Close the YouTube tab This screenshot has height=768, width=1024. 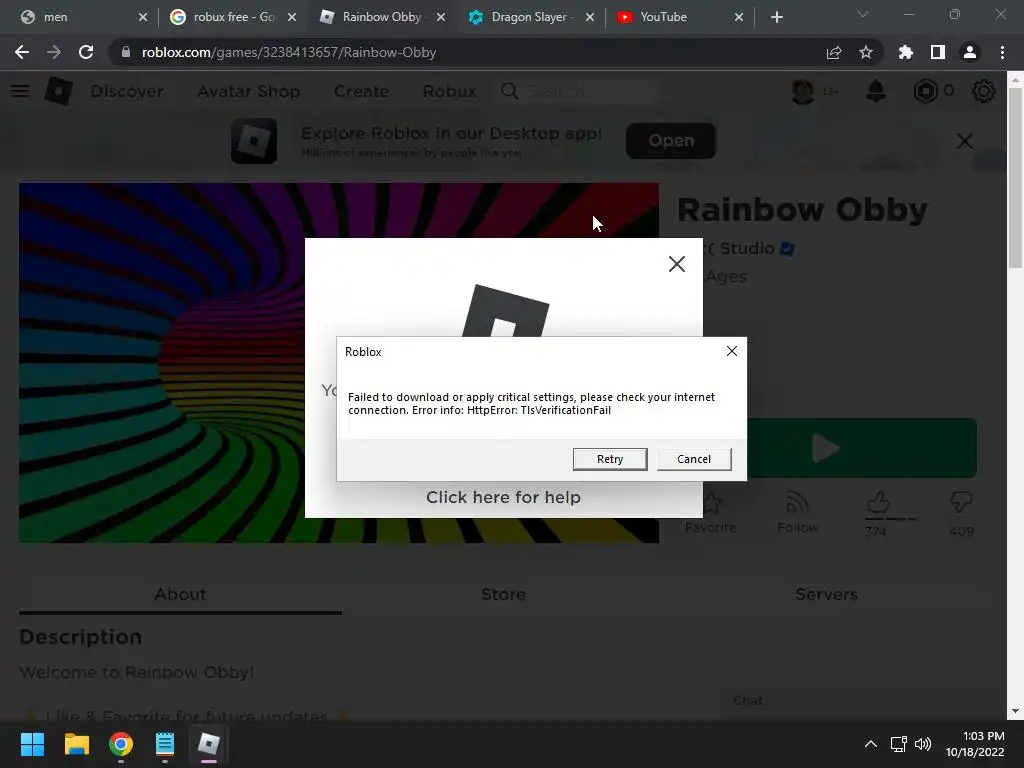pyautogui.click(x=739, y=17)
